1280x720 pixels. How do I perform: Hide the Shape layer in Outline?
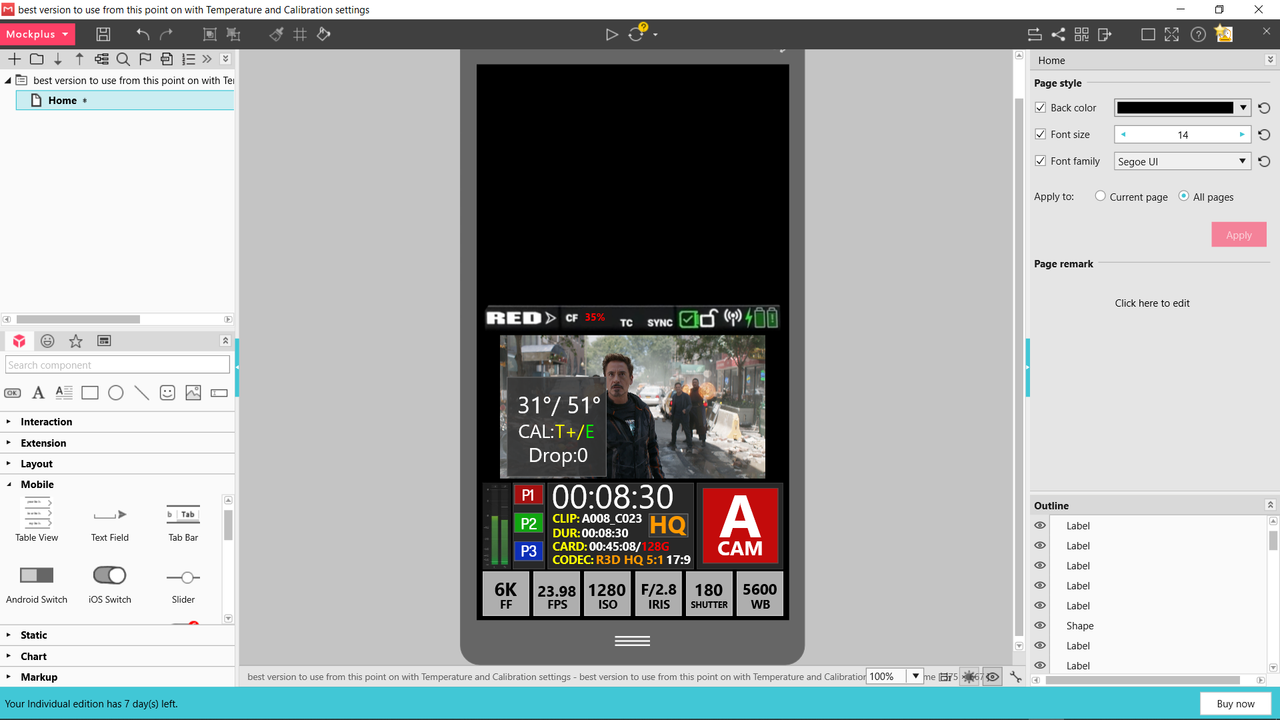[x=1040, y=626]
